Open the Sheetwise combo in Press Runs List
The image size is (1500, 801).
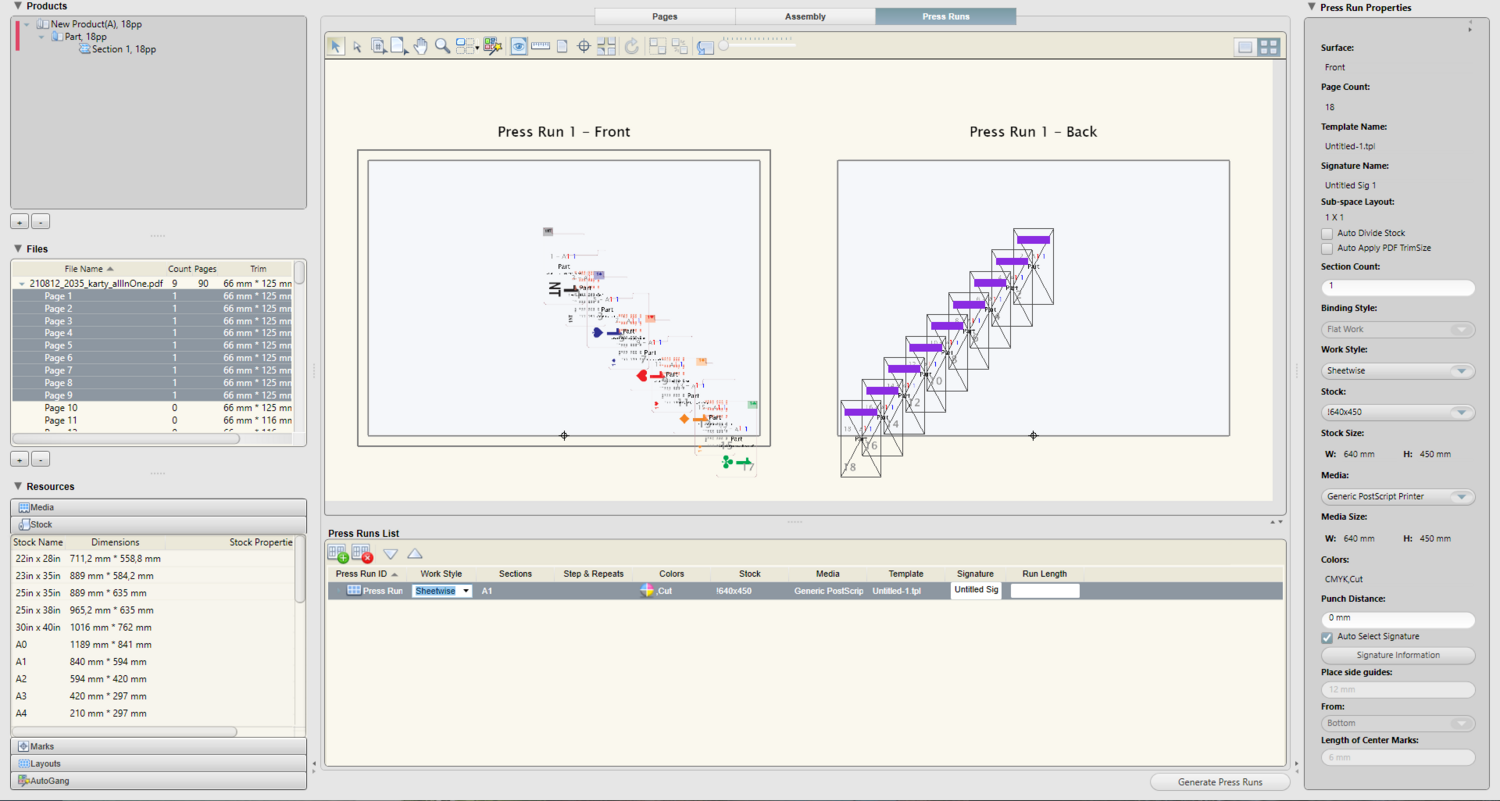(x=441, y=591)
